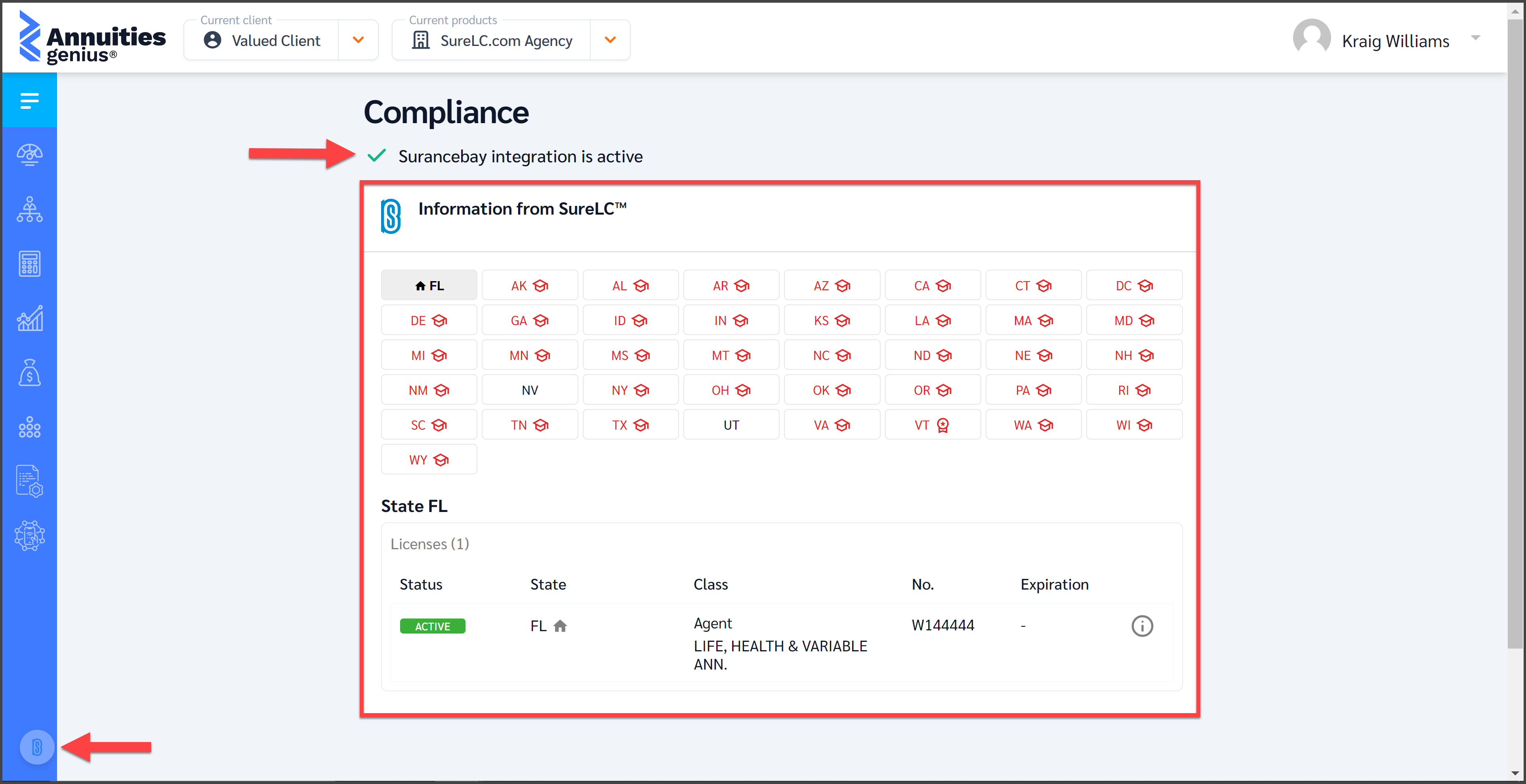Choose the GA state button
The image size is (1526, 784).
(x=530, y=320)
